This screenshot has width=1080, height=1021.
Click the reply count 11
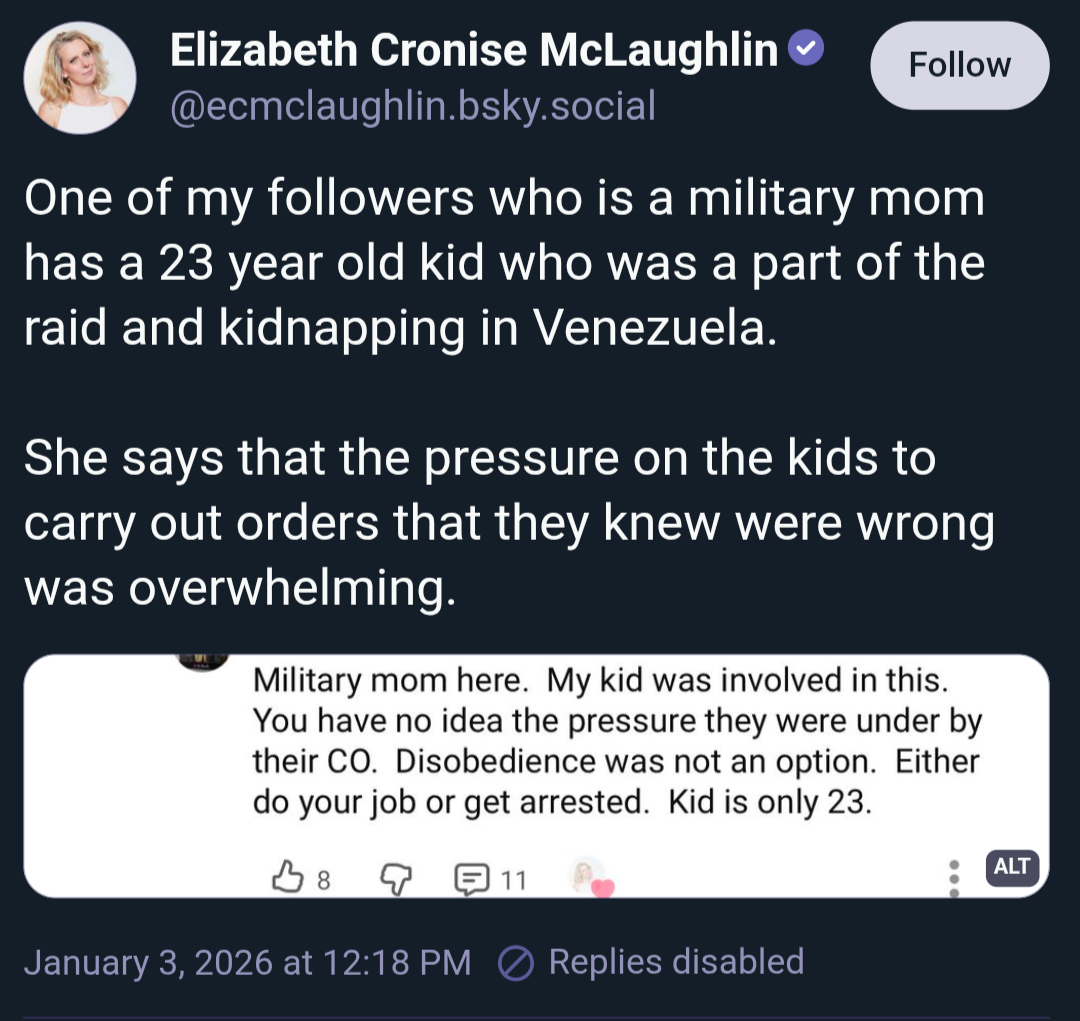tap(512, 880)
